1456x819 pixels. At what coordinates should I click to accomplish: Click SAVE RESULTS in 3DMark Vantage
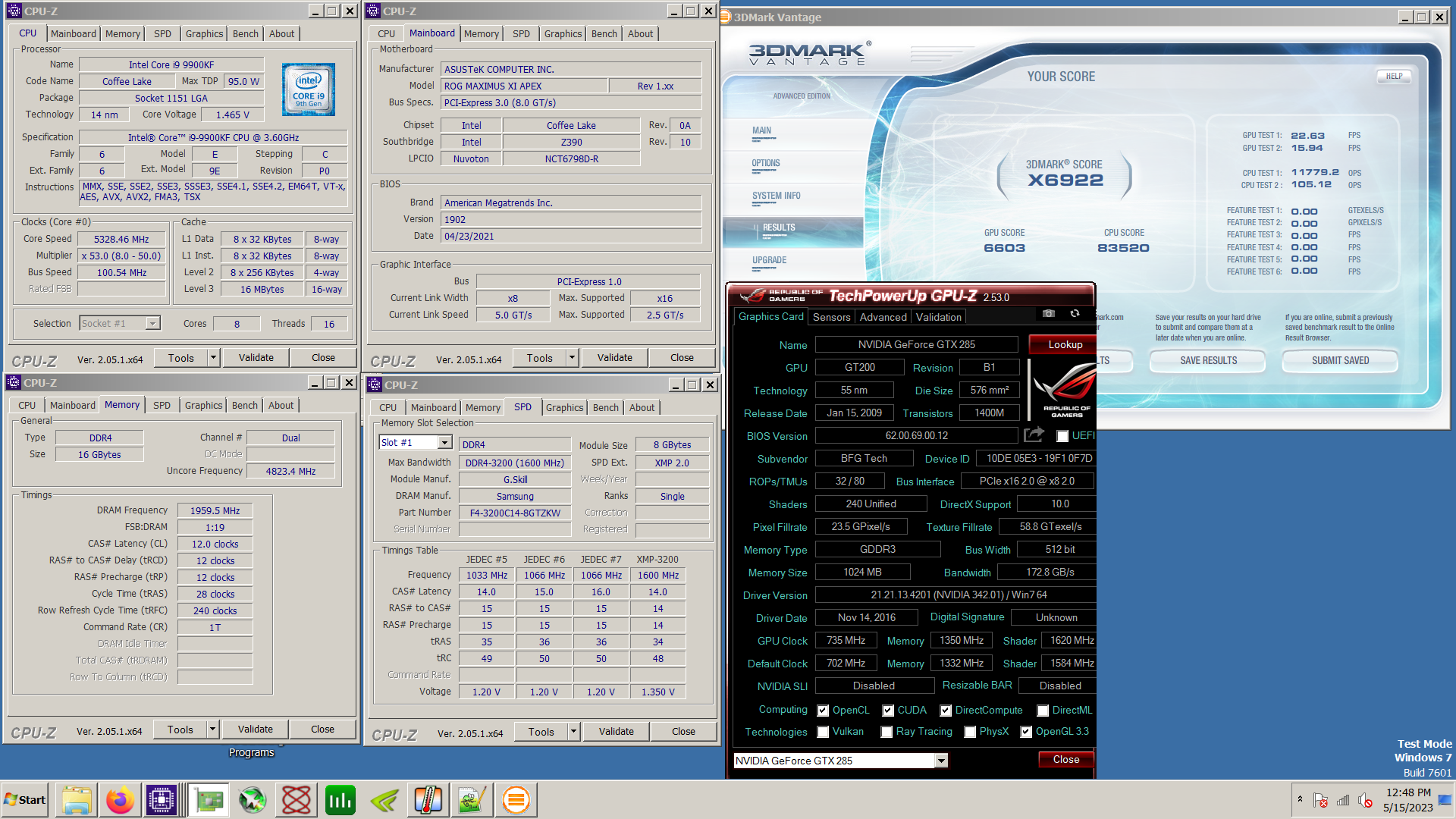[1208, 361]
